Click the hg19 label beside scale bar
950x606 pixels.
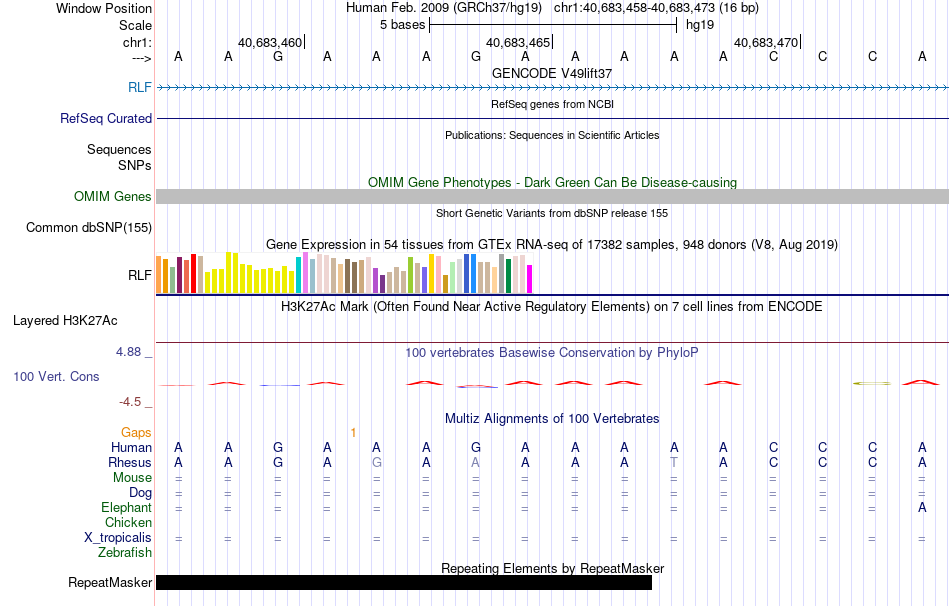(x=700, y=25)
